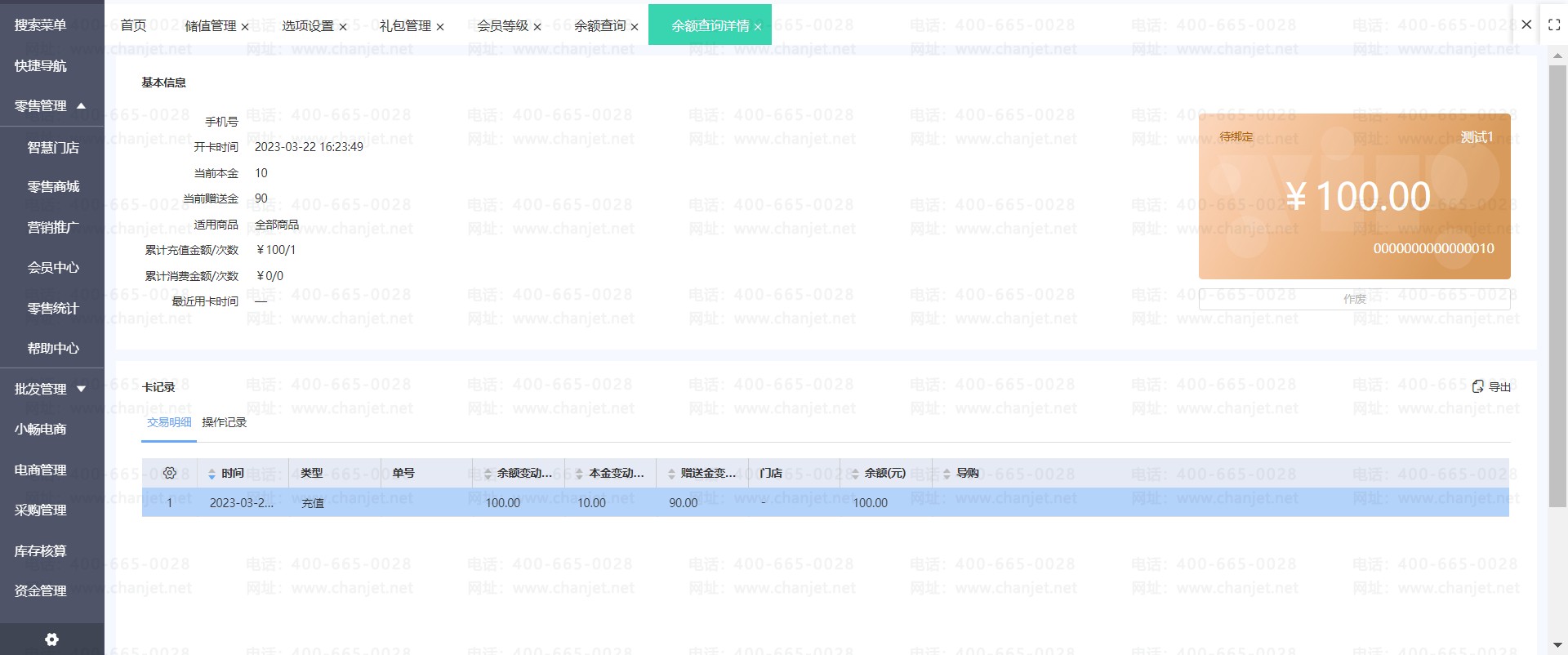
Task: Close the 储值管理 tab
Action: (245, 27)
